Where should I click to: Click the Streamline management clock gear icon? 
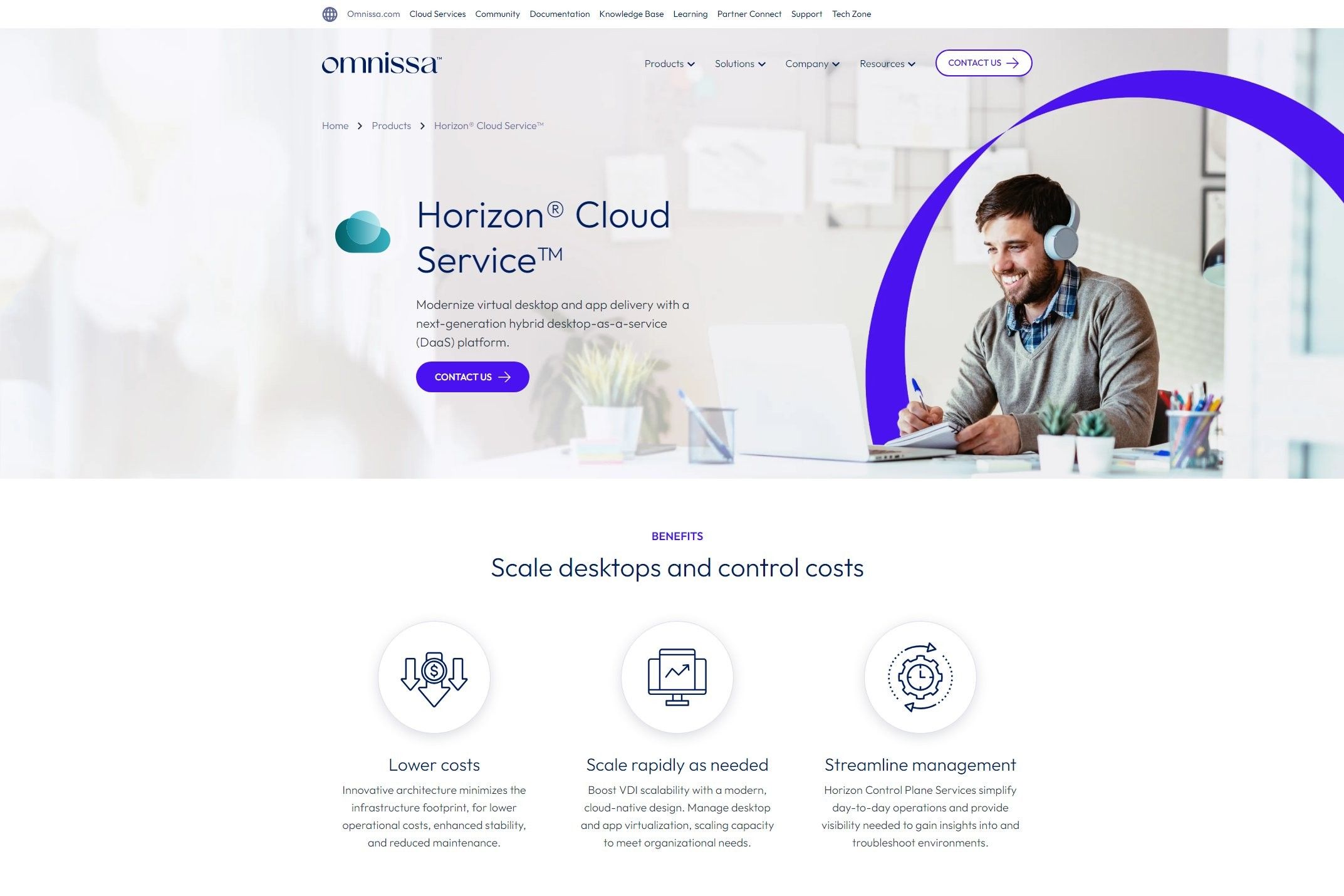pos(920,676)
